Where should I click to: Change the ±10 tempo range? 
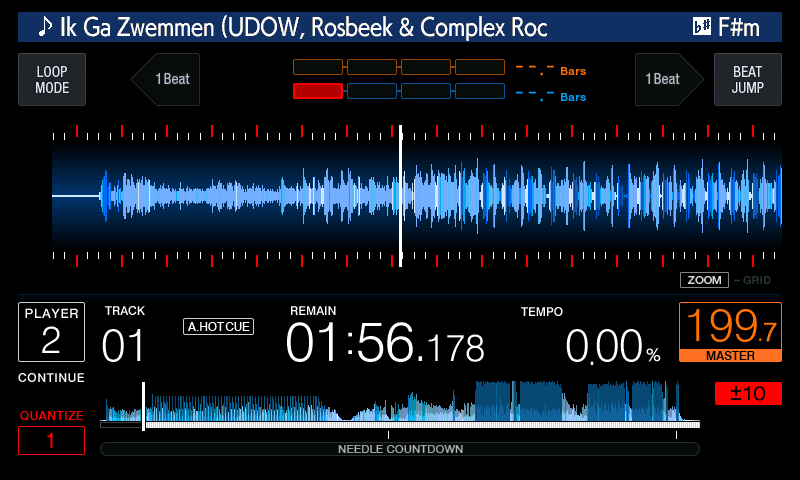pos(748,393)
